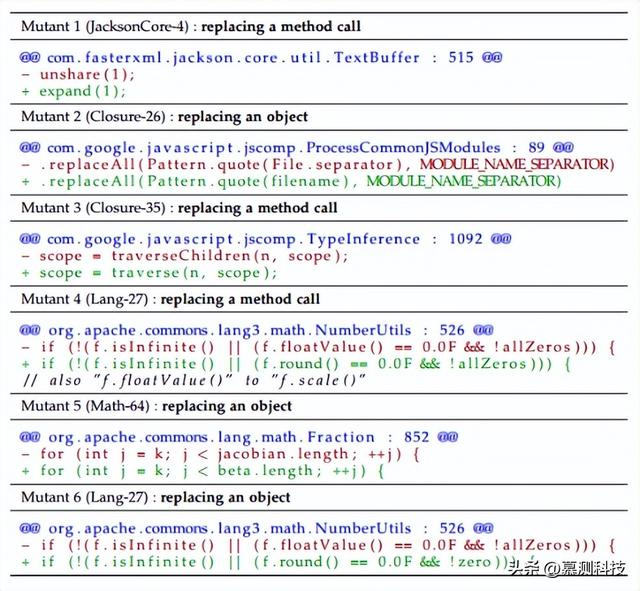The image size is (640, 591).
Task: Click the Fraction : 852 location line
Action: pyautogui.click(x=239, y=437)
